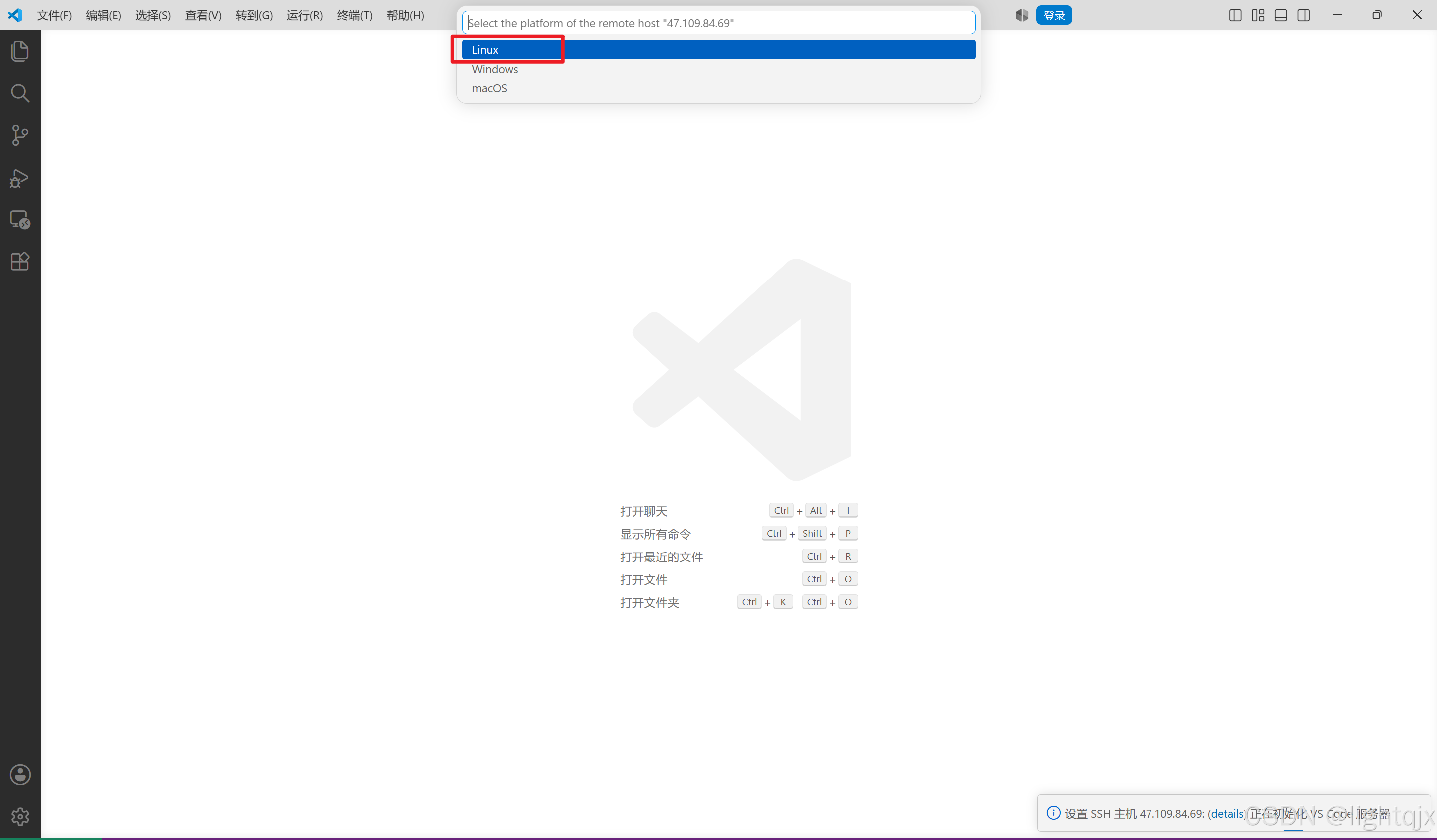Minimize the VS Code window
Screen dimensions: 1437x840
[x=1337, y=15]
